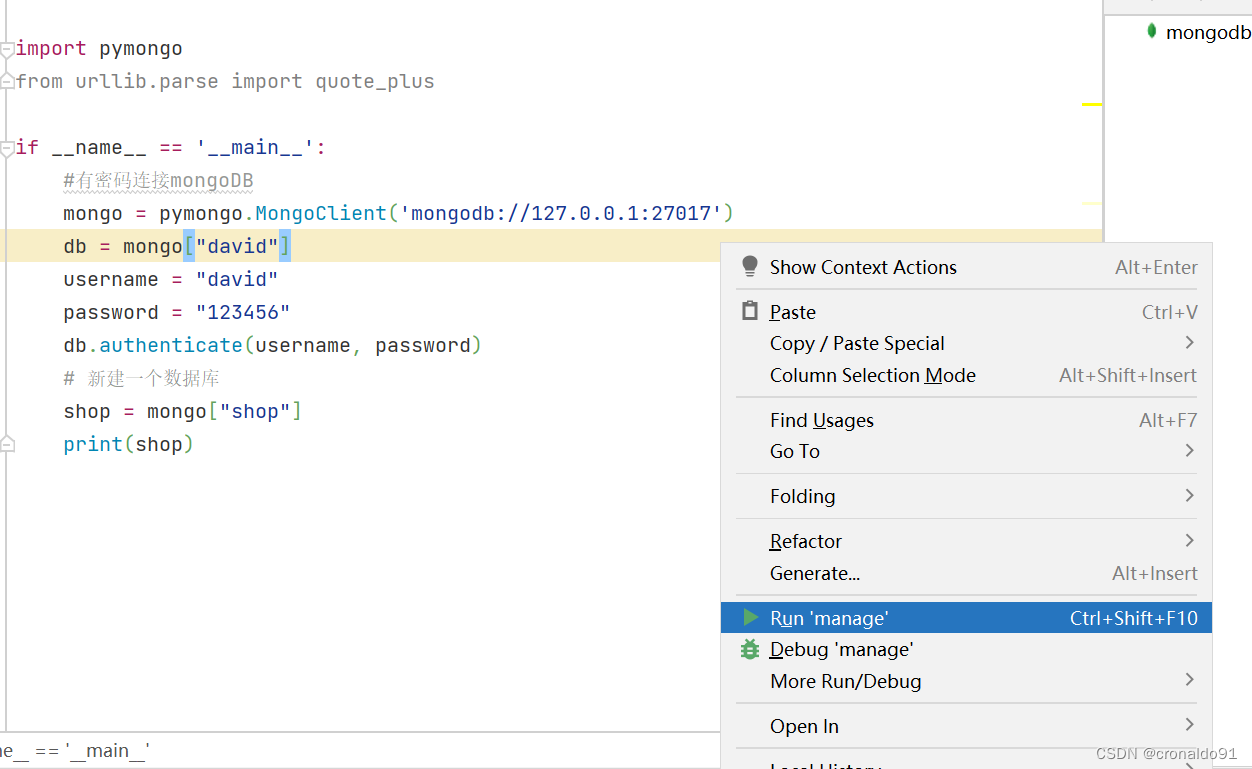Select Find Usages menu entry
1252x769 pixels.
tap(966, 420)
